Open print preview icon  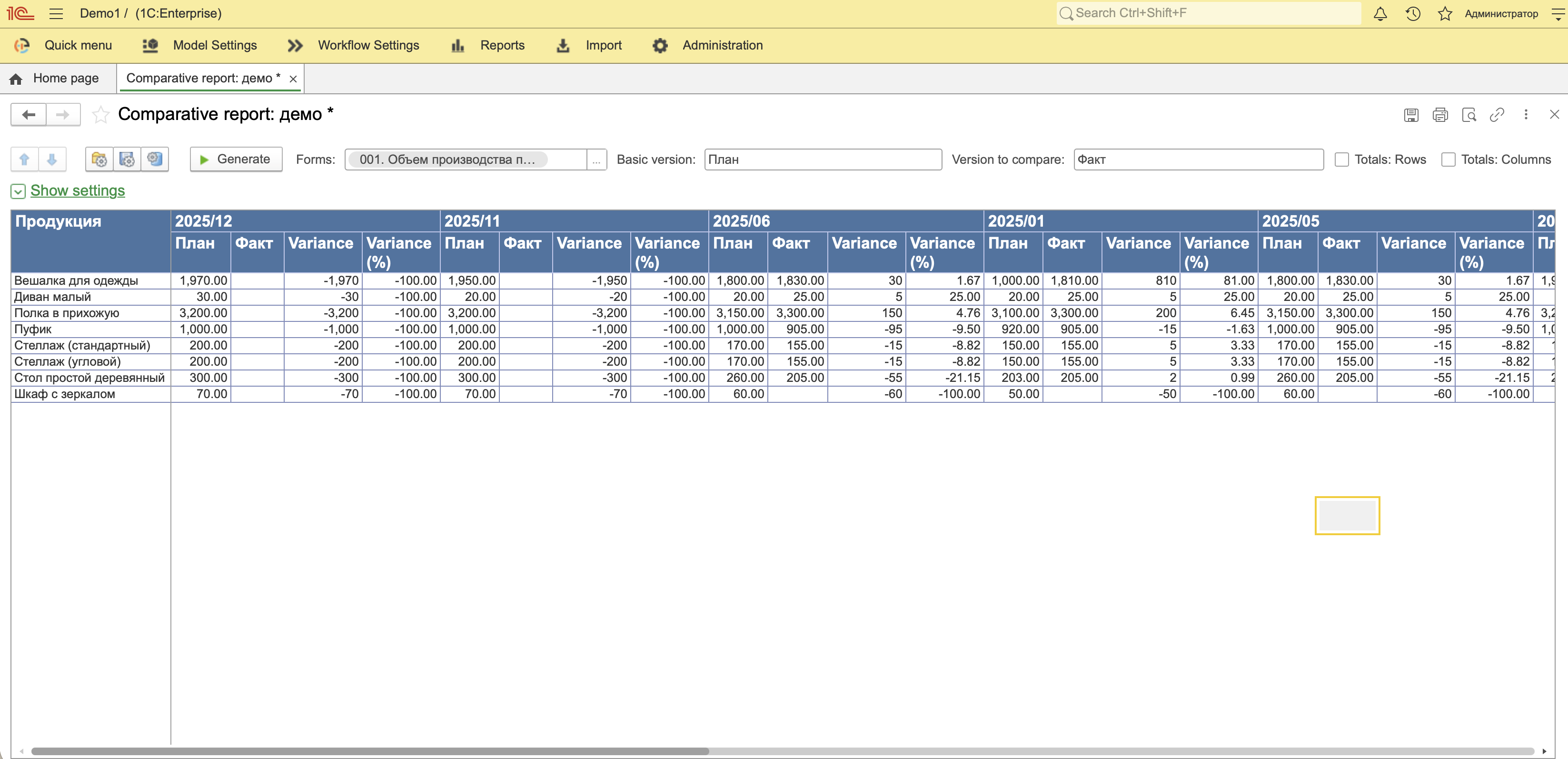1469,114
